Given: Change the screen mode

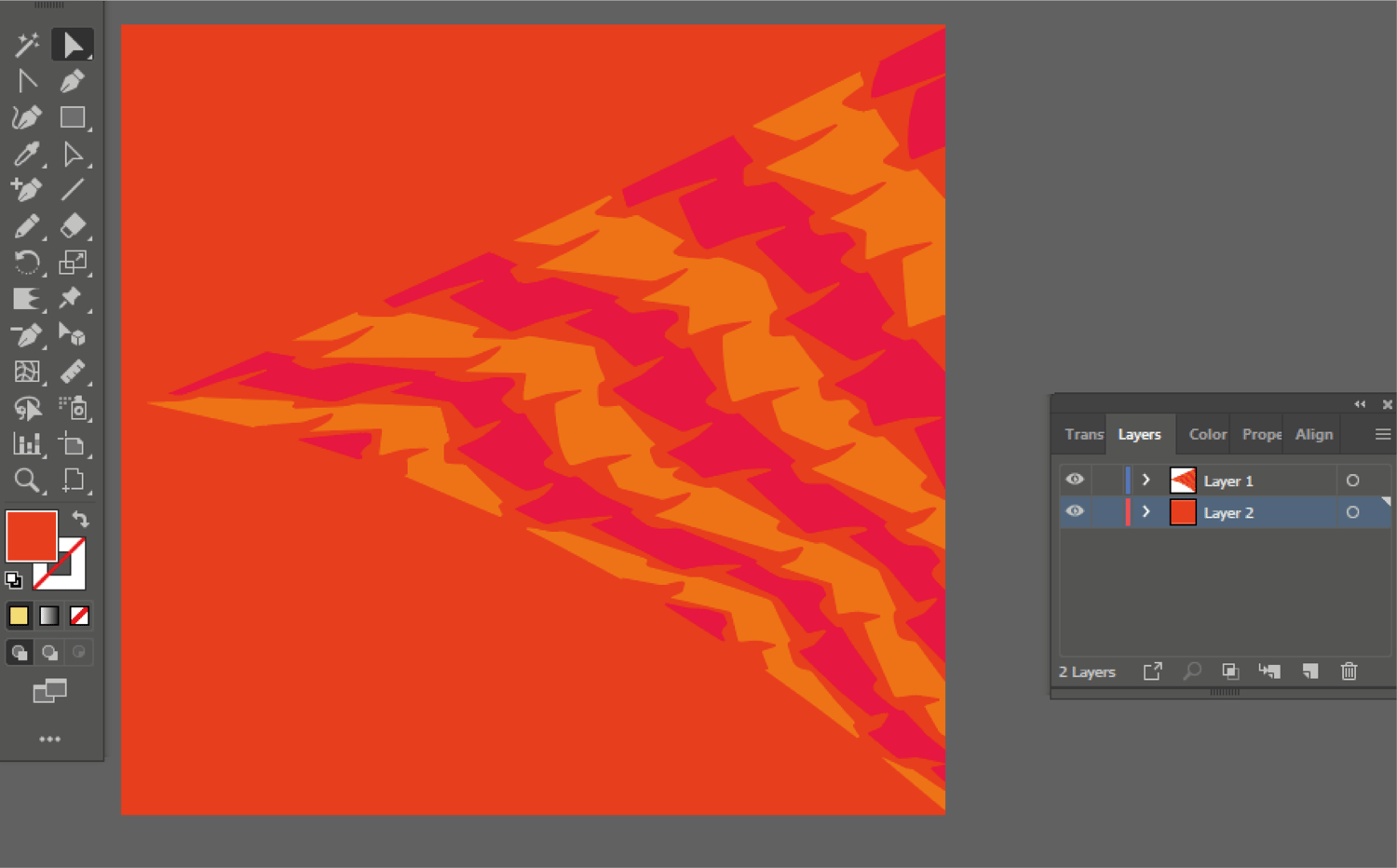Looking at the screenshot, I should [x=49, y=690].
